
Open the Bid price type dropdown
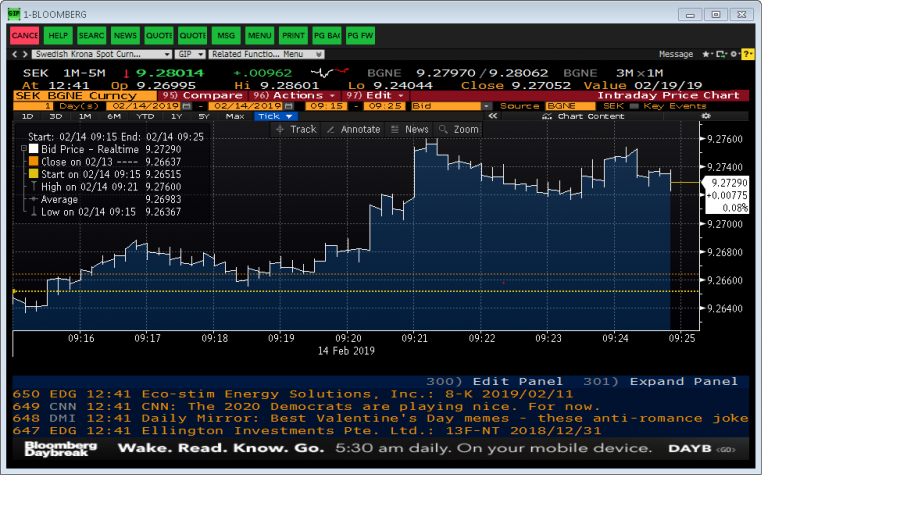click(486, 106)
